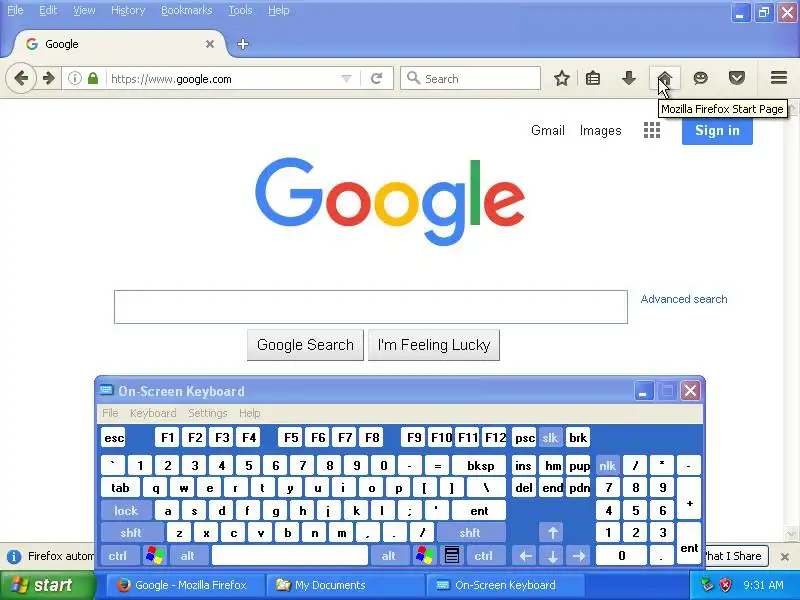Click the application menu key on keyboard
Screen dimensions: 800x600
pyautogui.click(x=452, y=556)
